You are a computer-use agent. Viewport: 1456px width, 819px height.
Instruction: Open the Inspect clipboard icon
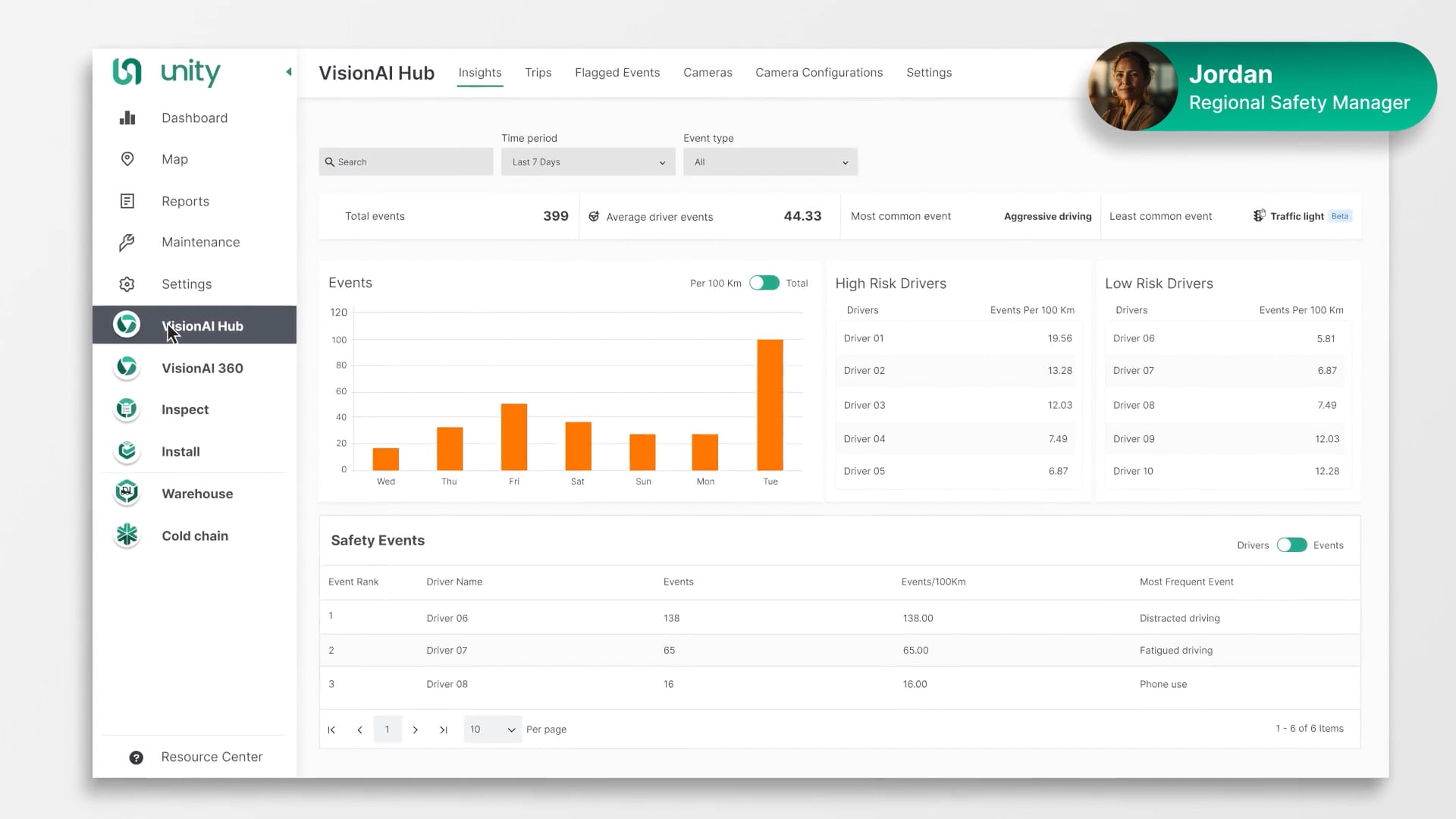[127, 409]
